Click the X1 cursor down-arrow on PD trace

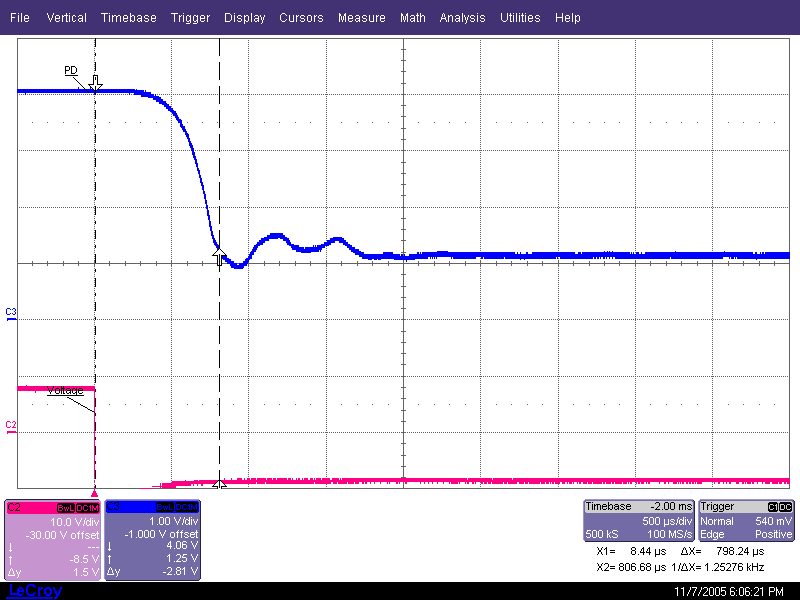tap(95, 84)
